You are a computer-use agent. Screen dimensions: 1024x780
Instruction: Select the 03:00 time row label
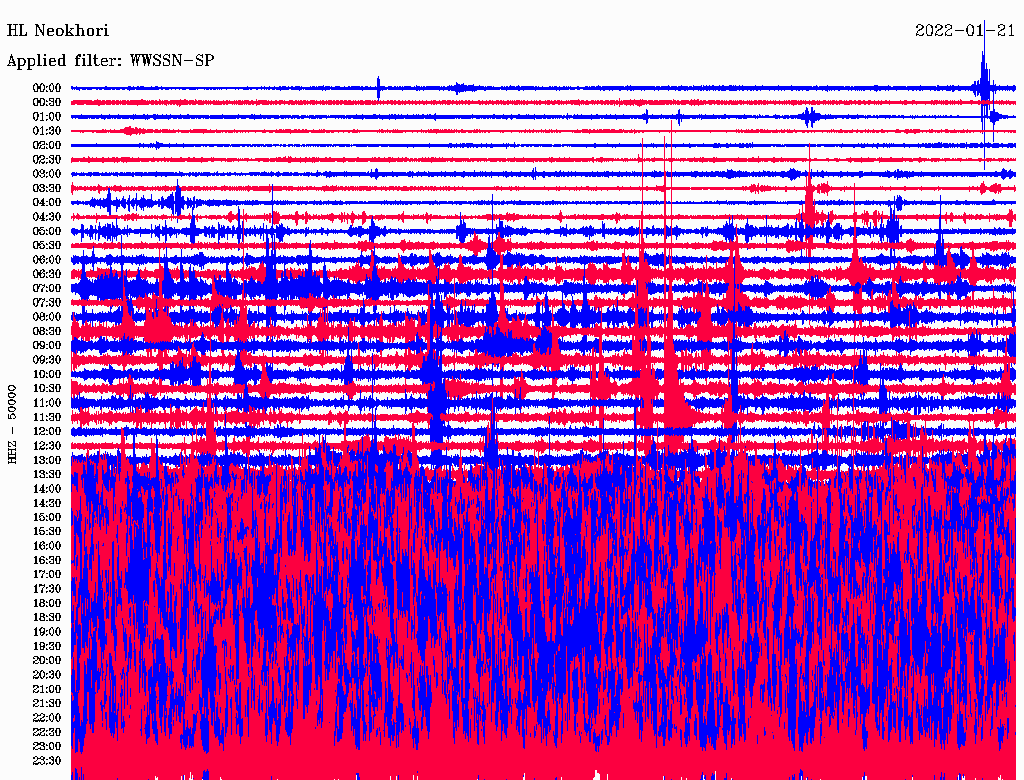point(46,174)
